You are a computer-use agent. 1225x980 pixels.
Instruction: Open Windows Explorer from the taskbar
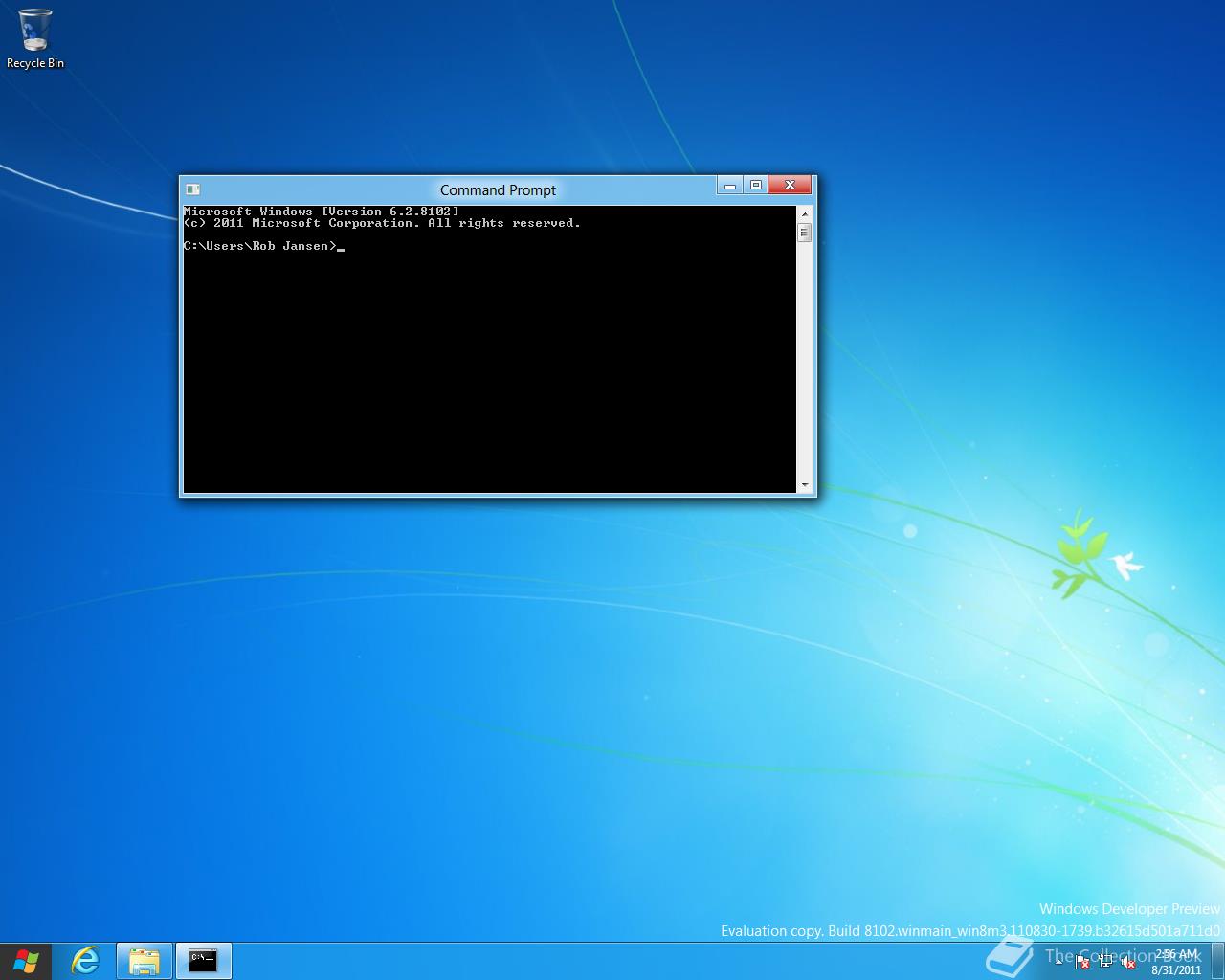pos(145,961)
